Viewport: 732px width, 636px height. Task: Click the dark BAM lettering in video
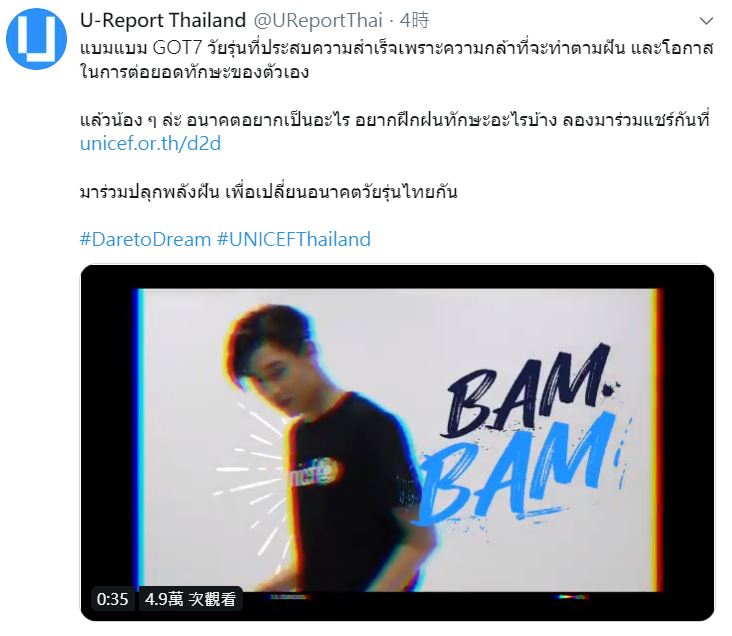[x=530, y=390]
